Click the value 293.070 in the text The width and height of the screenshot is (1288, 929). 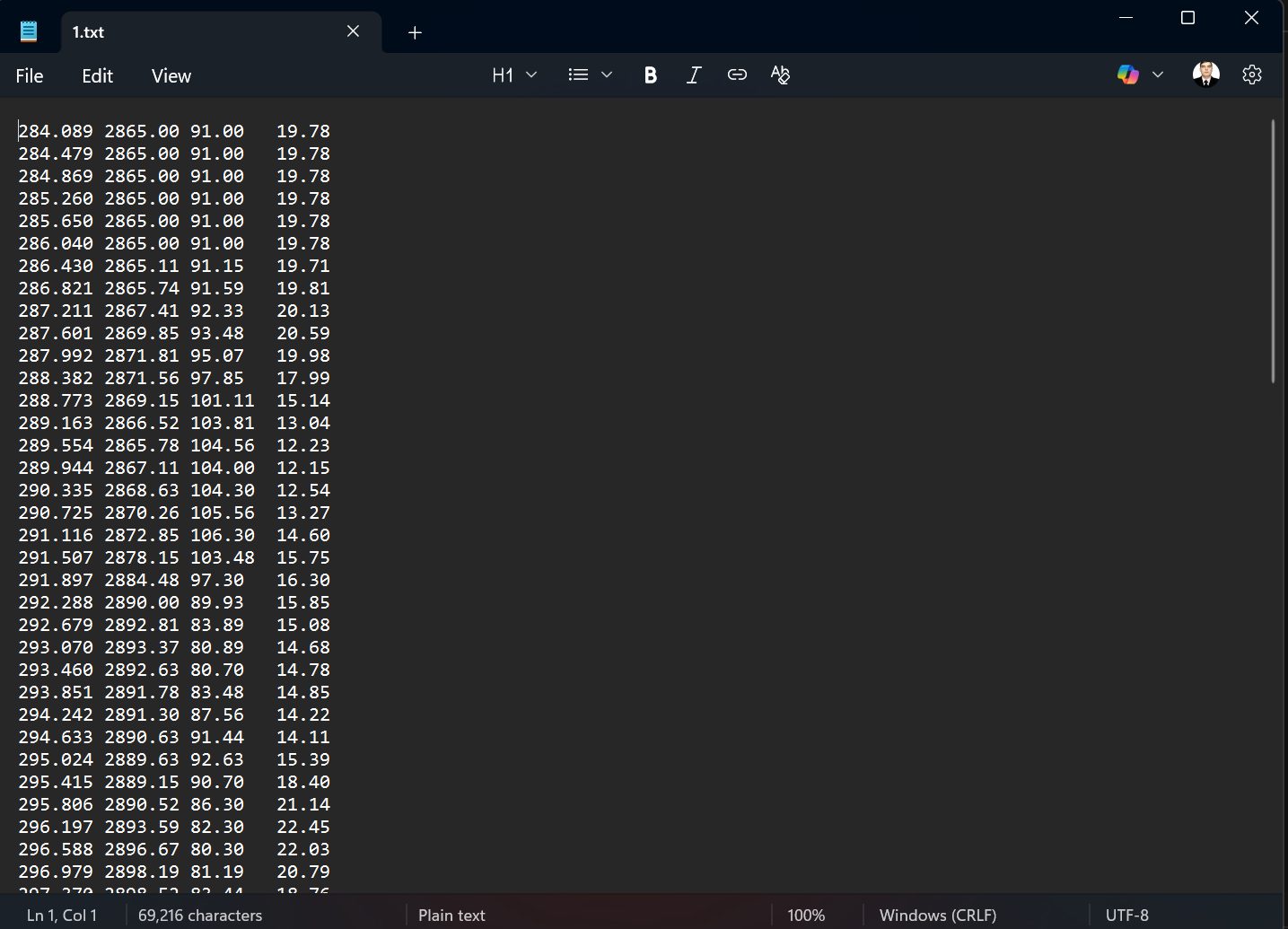56,647
